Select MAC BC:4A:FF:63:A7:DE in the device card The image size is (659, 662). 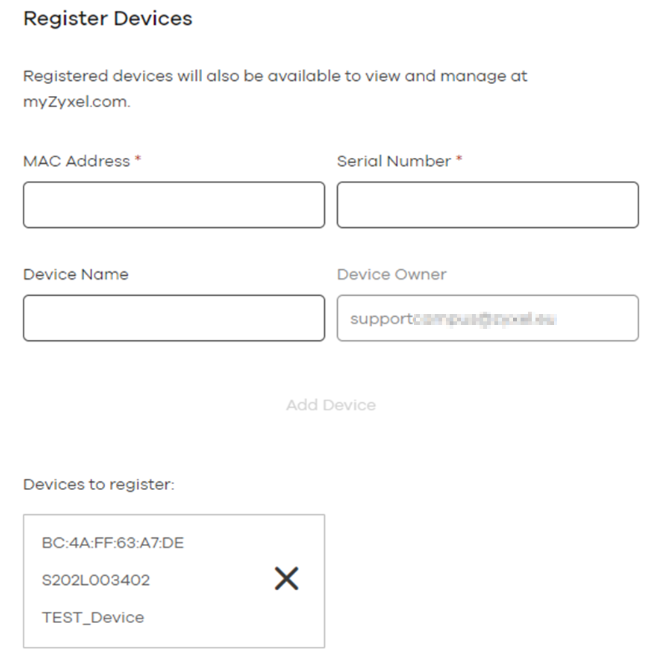[x=112, y=544]
